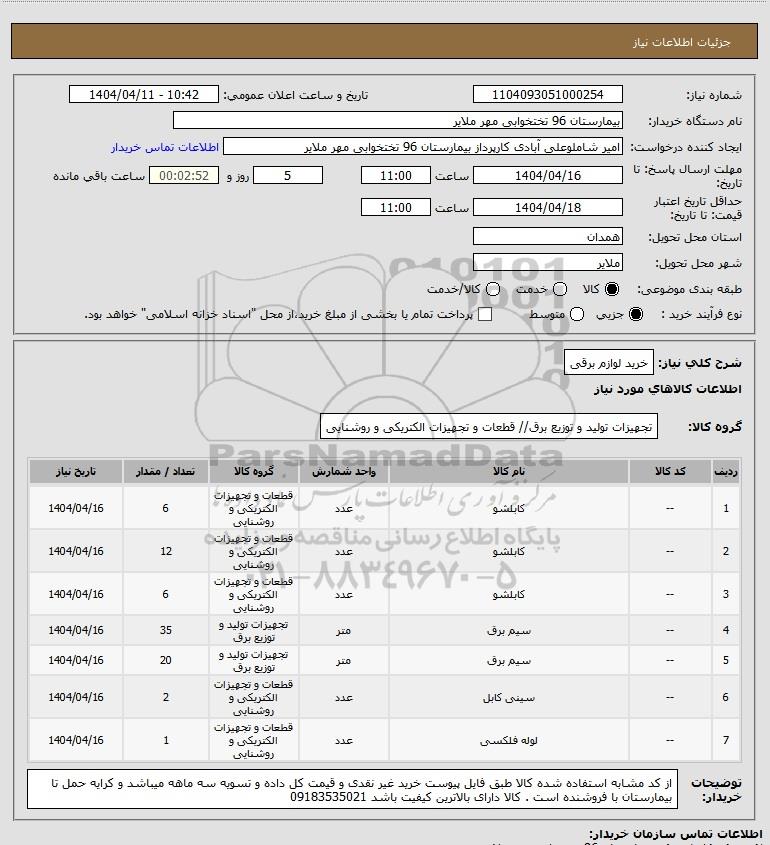Click quantity 12 in row 2
Image resolution: width=770 pixels, height=845 pixels.
(x=166, y=551)
